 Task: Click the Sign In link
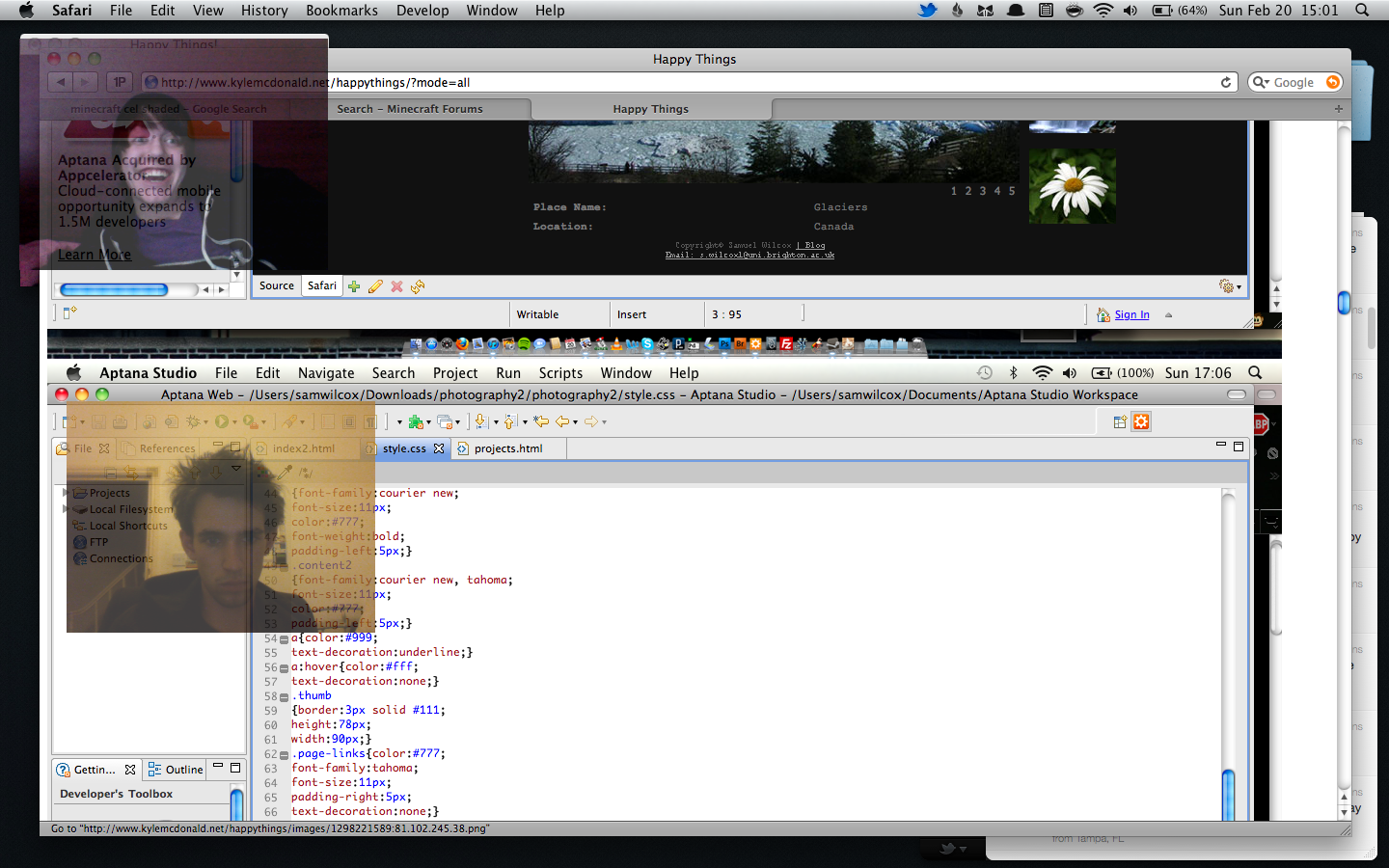(1131, 314)
